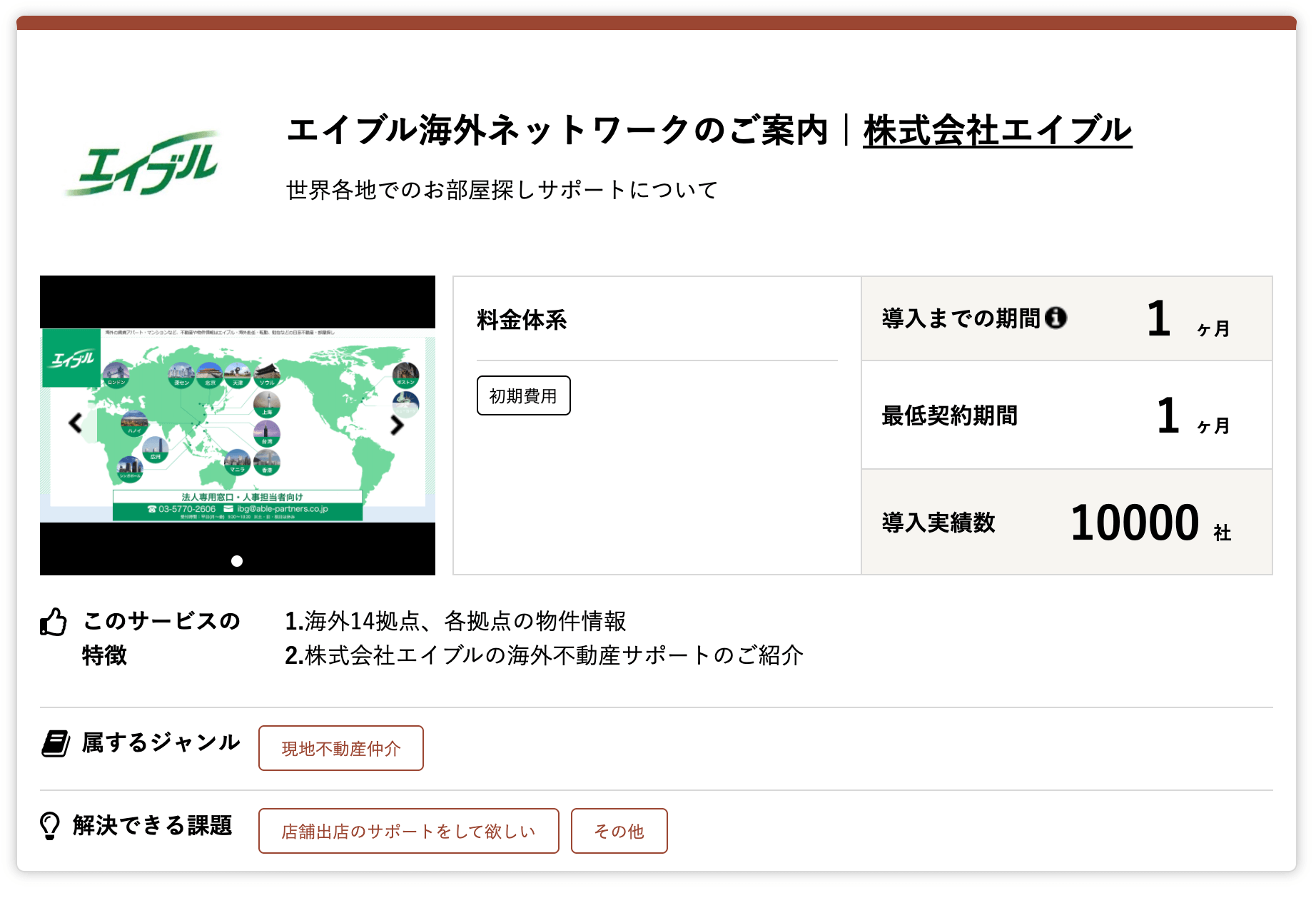
Task: Click the 導入実績数 label
Action: click(938, 523)
